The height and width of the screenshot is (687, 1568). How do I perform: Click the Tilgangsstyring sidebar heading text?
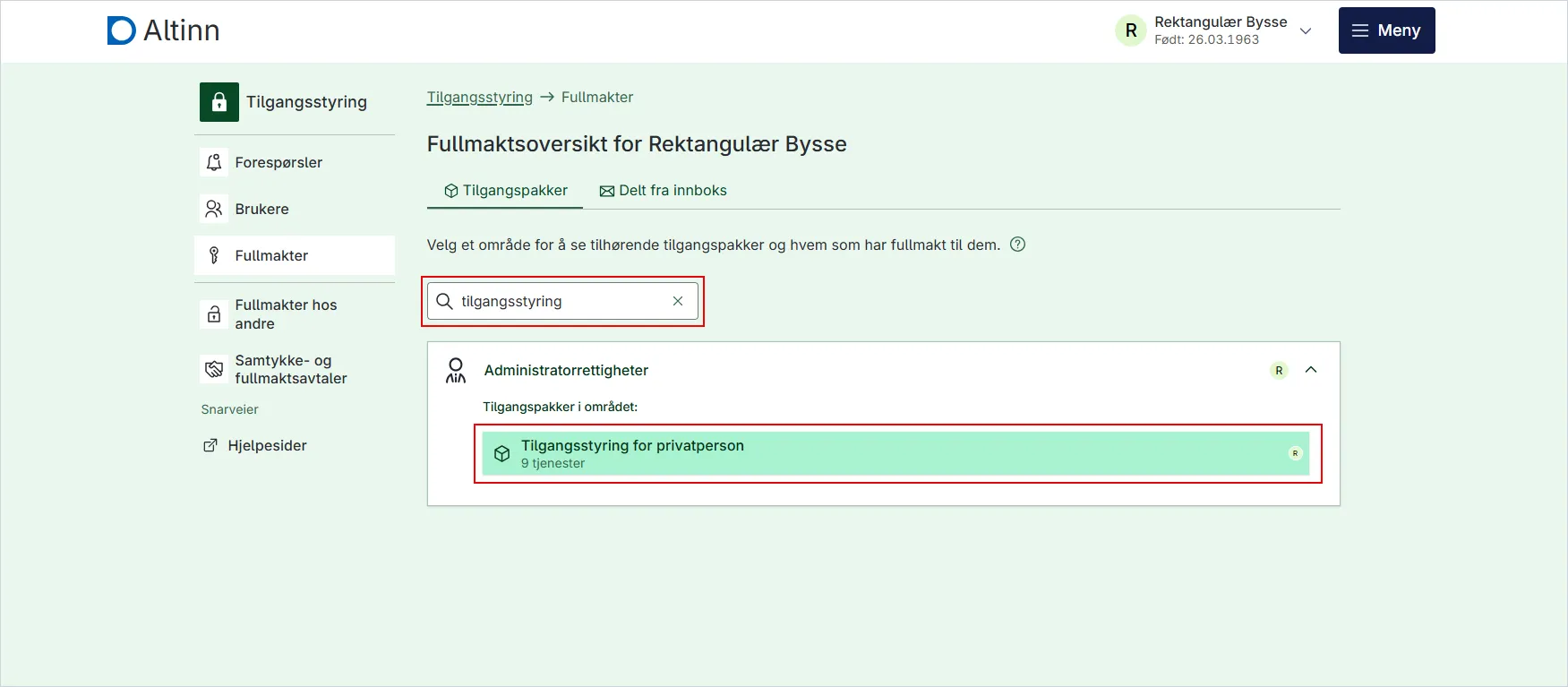[x=306, y=102]
